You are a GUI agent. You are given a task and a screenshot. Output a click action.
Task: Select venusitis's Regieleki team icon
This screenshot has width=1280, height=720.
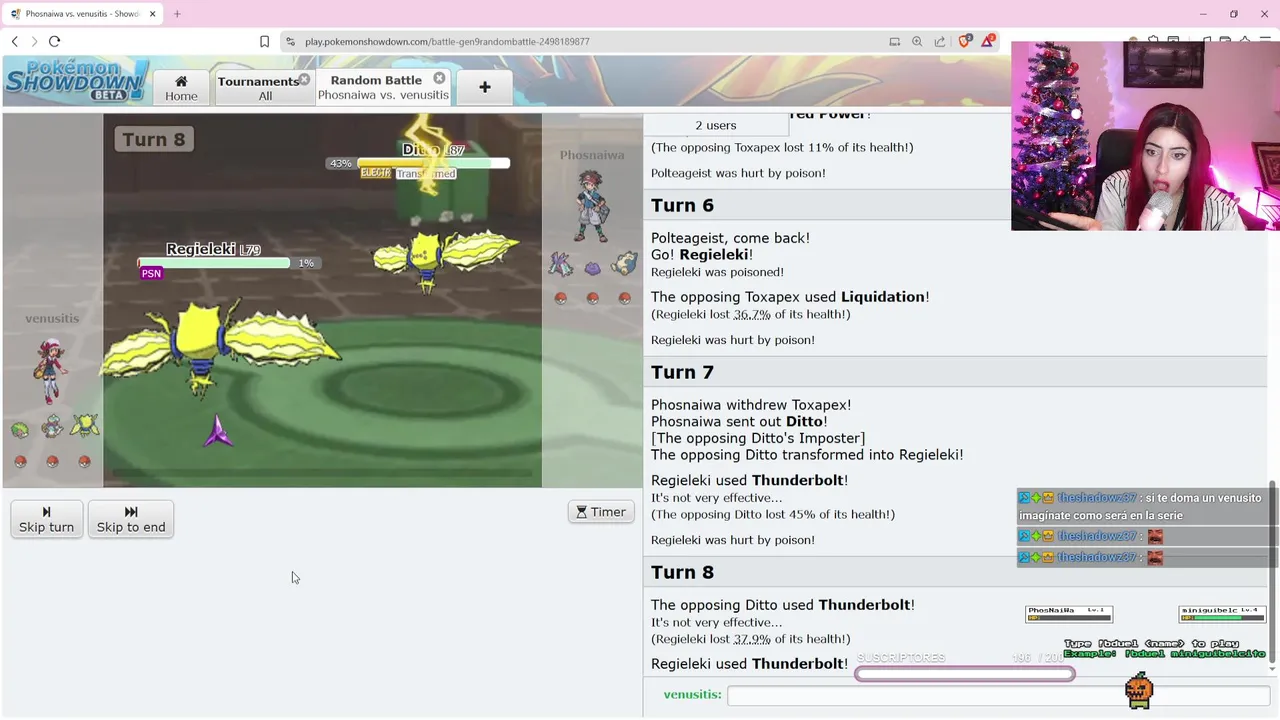coord(85,427)
